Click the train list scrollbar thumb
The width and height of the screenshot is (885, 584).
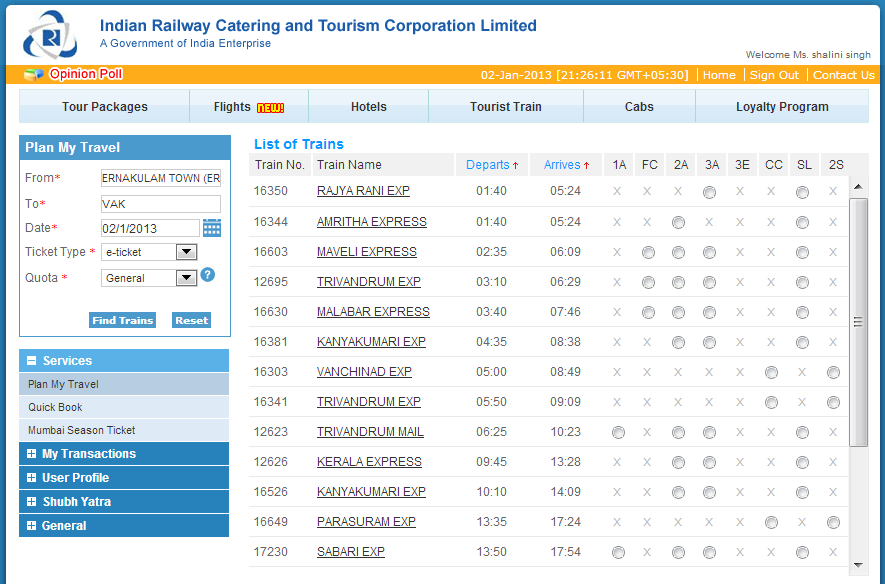pyautogui.click(x=858, y=322)
